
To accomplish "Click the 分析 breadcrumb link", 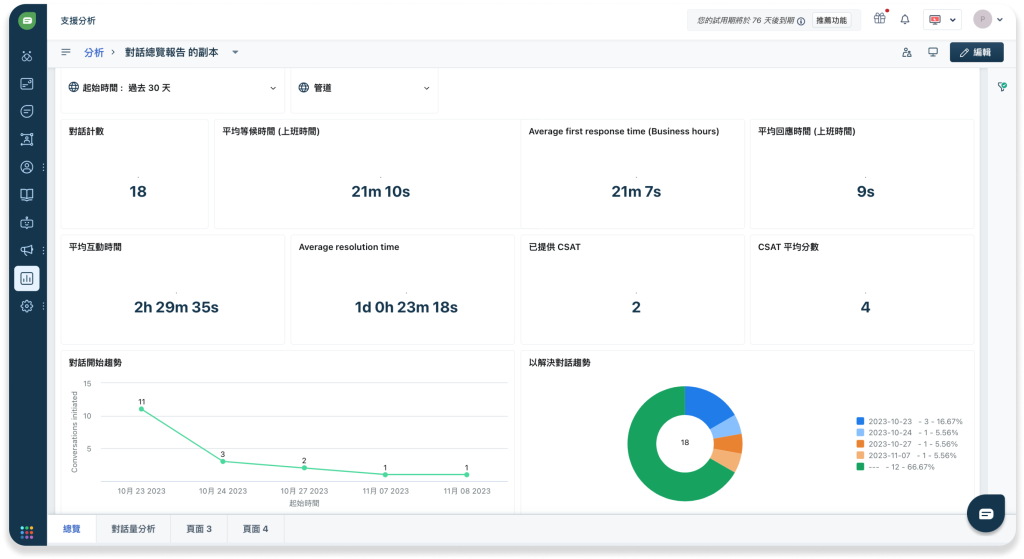I will click(x=94, y=52).
